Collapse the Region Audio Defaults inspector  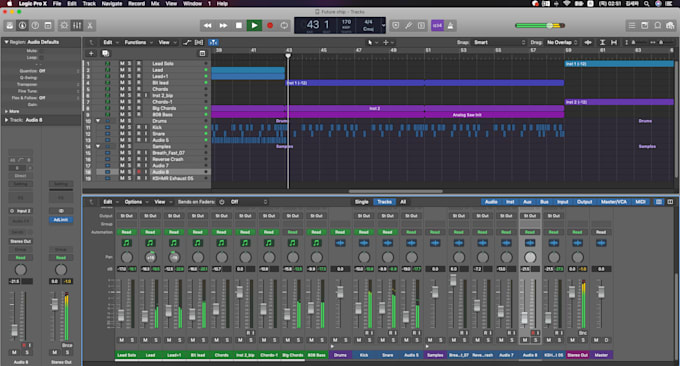click(x=6, y=42)
